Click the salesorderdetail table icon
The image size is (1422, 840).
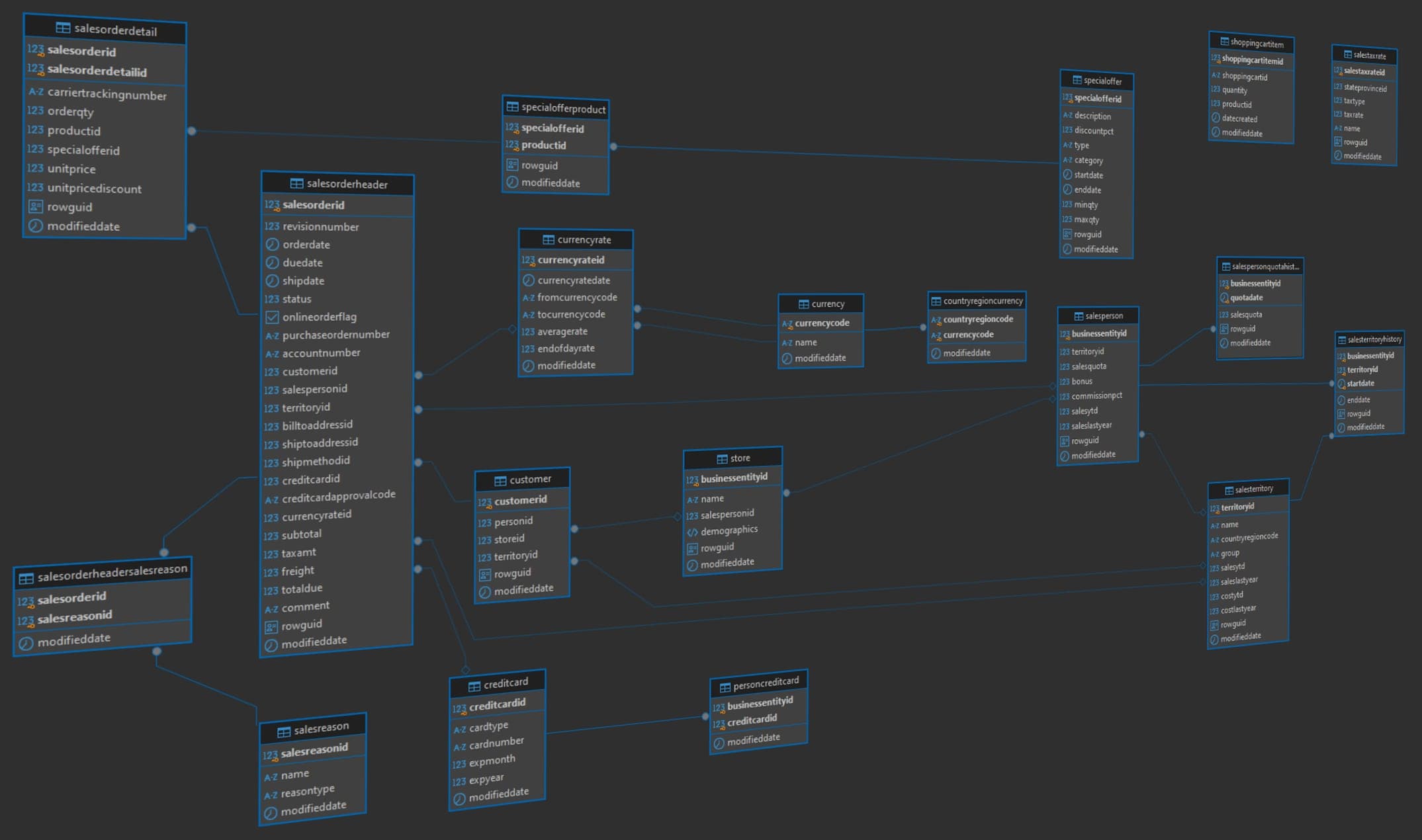point(63,28)
